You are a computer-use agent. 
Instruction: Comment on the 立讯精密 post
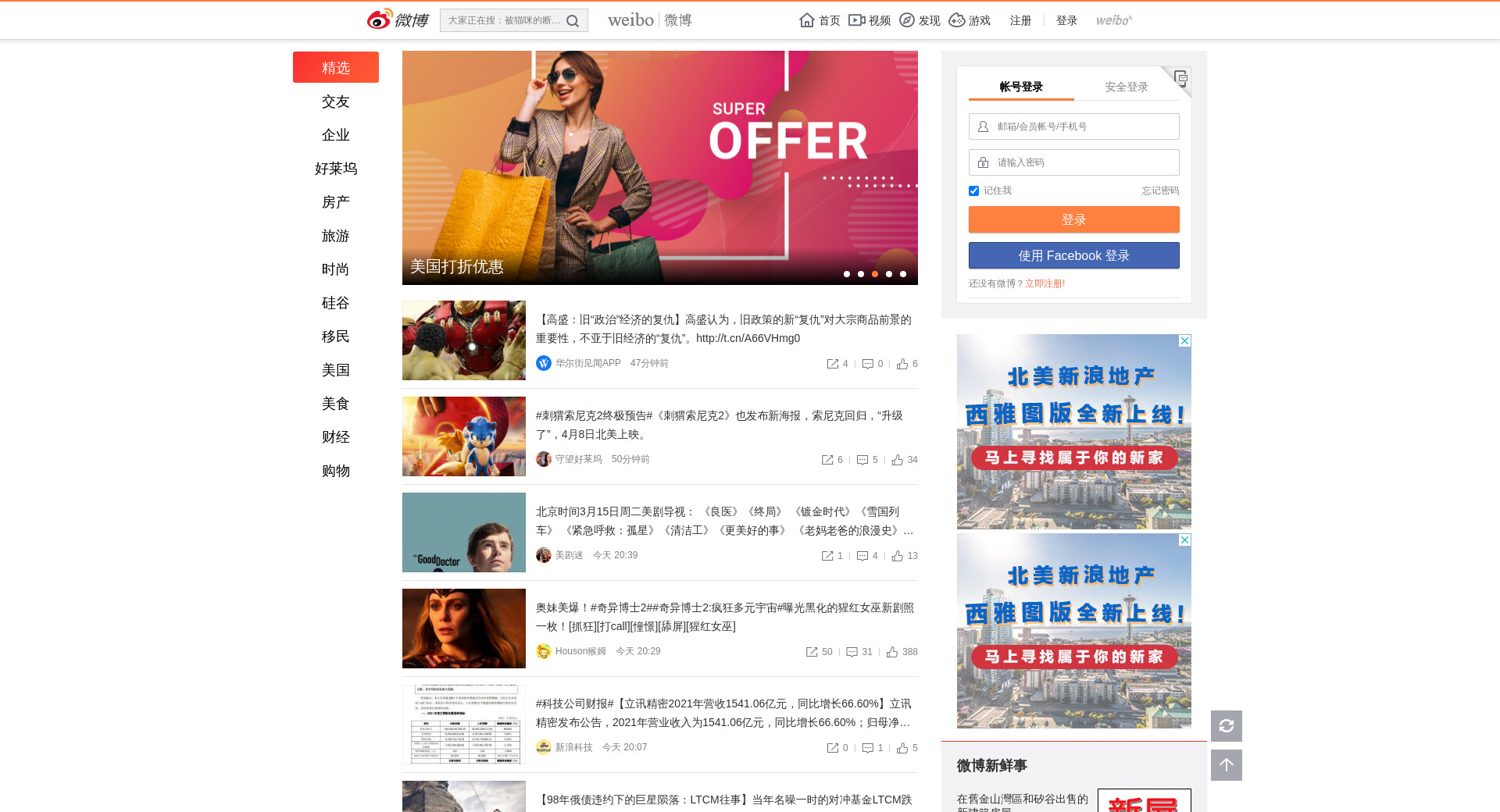pos(867,748)
